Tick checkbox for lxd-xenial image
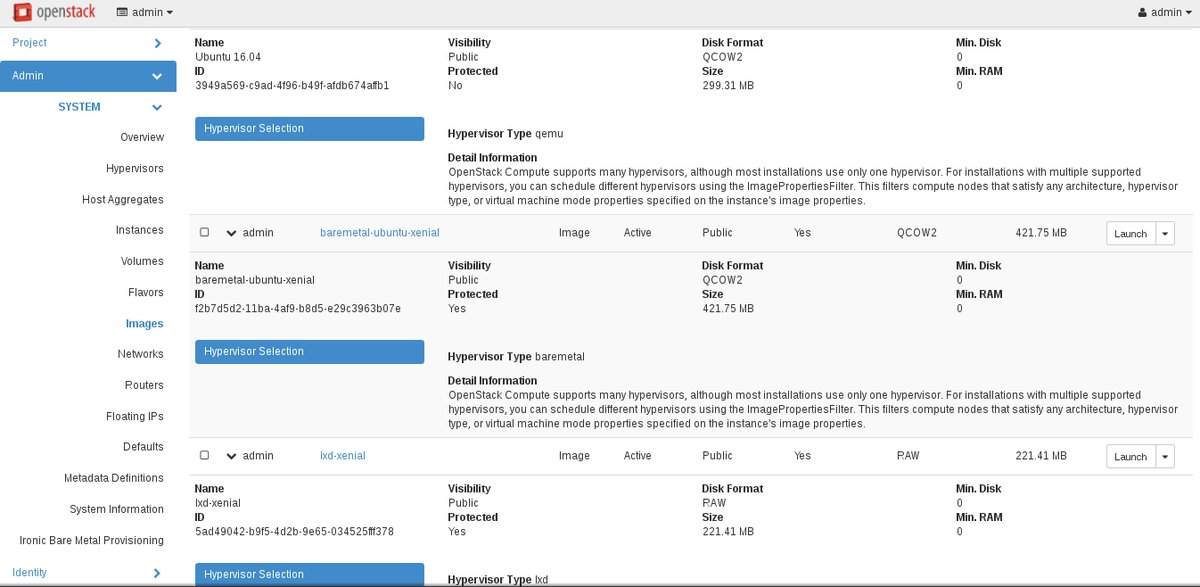This screenshot has height=587, width=1200. pos(205,456)
